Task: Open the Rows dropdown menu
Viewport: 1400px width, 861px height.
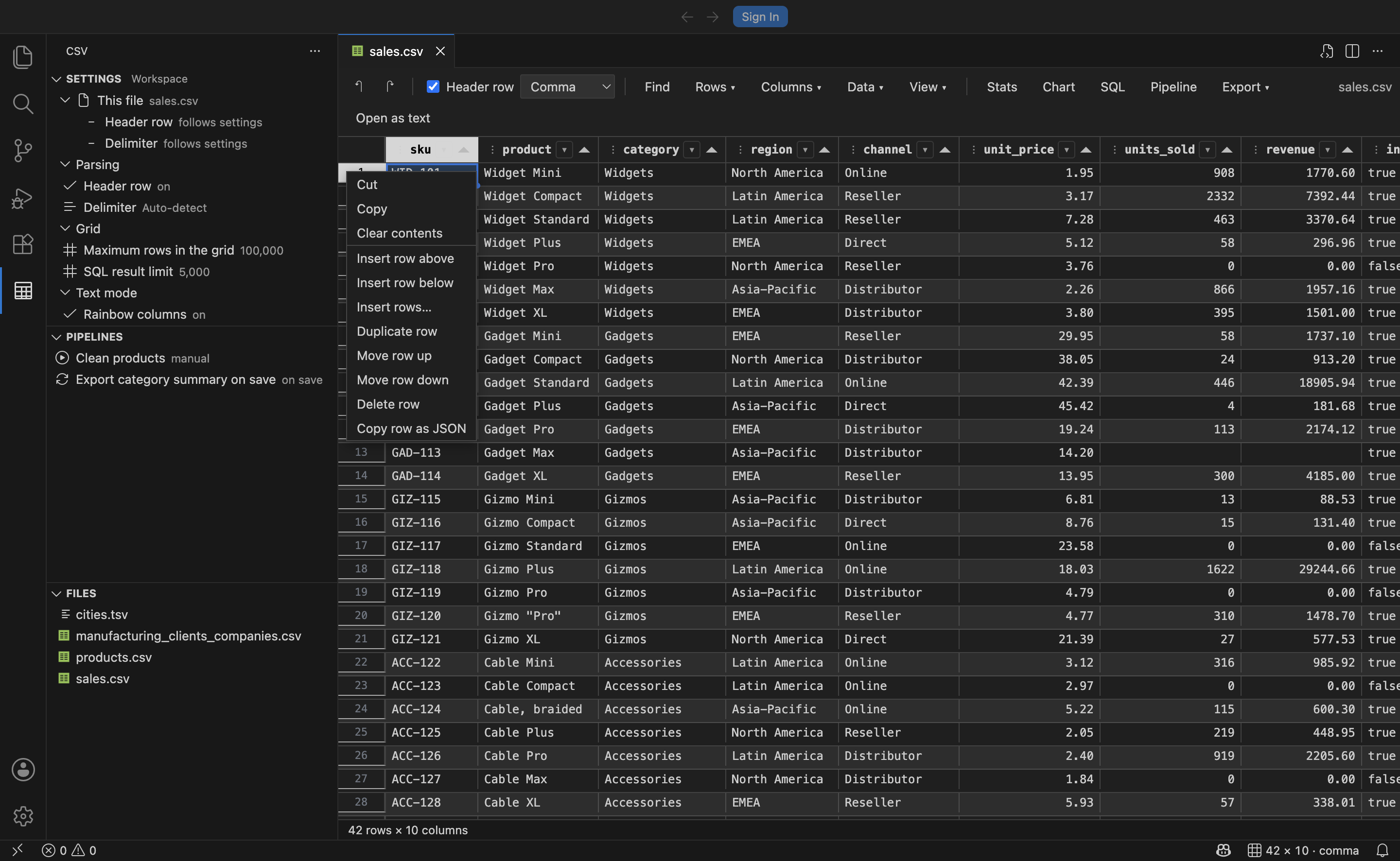Action: [715, 87]
